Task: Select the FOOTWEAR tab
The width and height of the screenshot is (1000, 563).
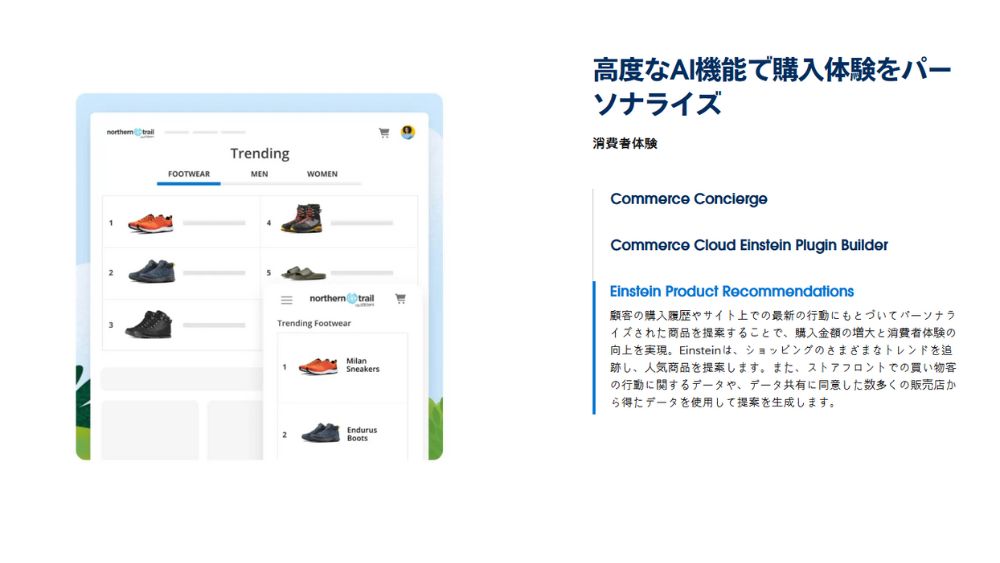Action: (x=189, y=174)
